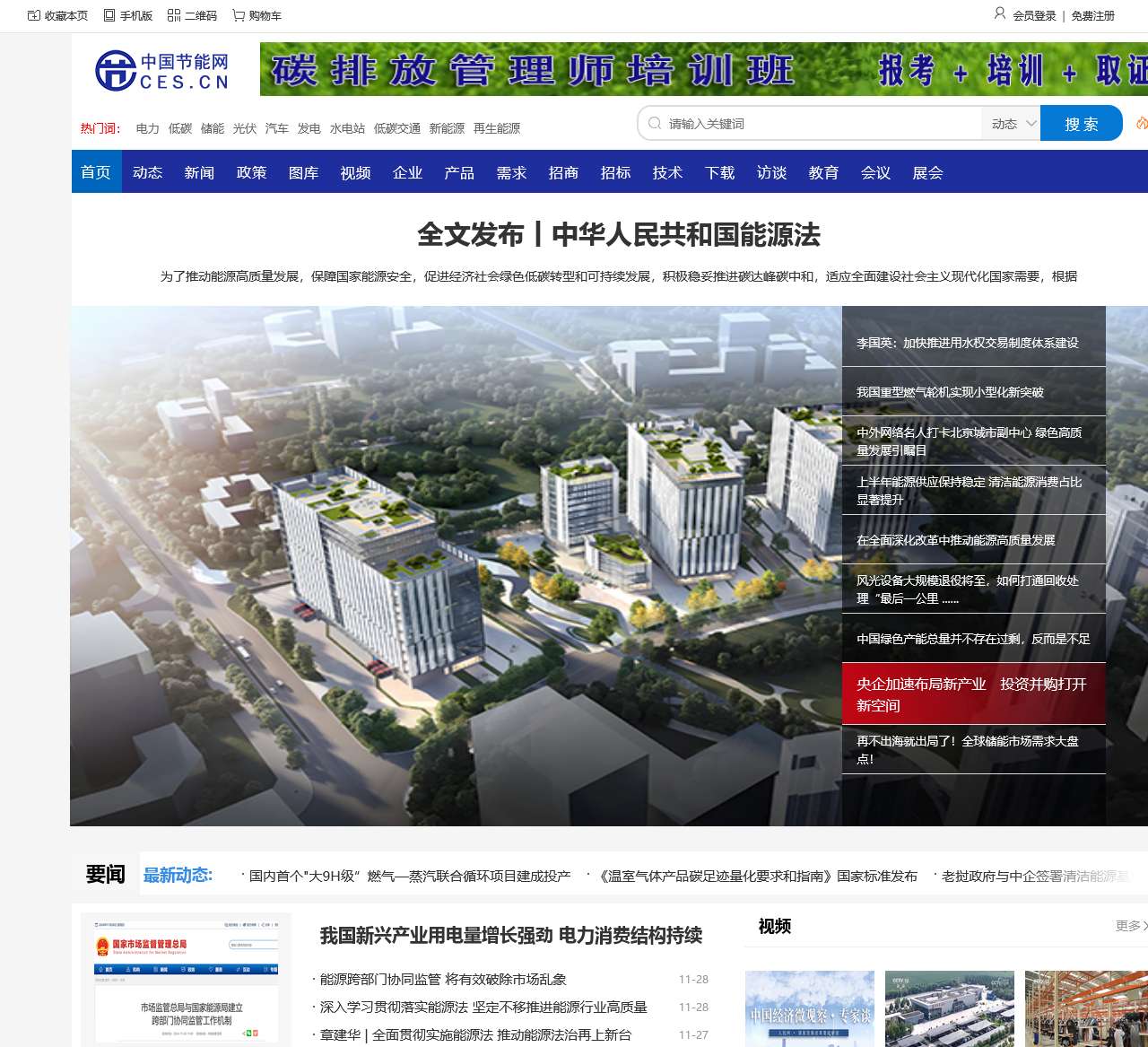Click the 中国节能网 CES.CN logo
Screen dimensions: 1148x1047
(x=162, y=70)
